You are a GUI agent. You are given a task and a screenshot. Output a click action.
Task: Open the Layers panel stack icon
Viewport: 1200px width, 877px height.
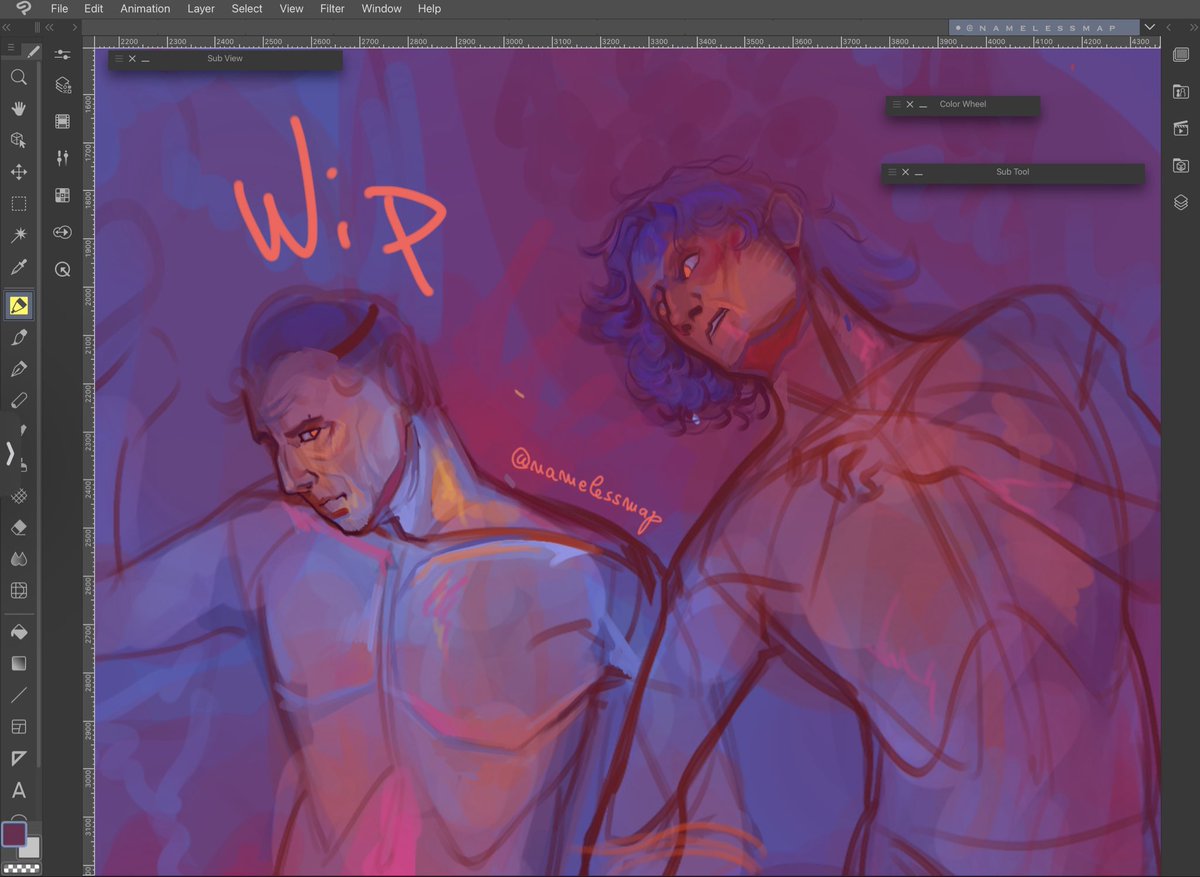click(1180, 202)
